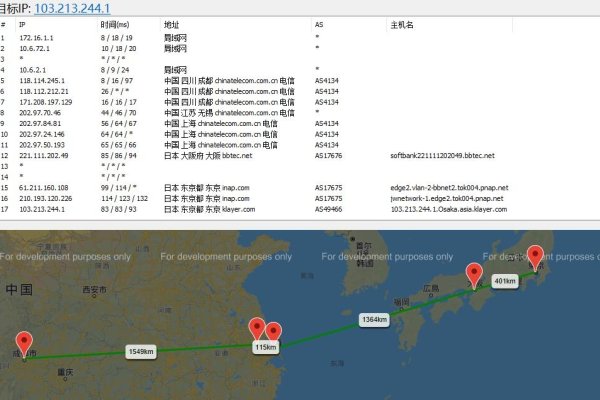The width and height of the screenshot is (600, 400).
Task: Select hop IP 61.211.160.108
Action: (44, 188)
